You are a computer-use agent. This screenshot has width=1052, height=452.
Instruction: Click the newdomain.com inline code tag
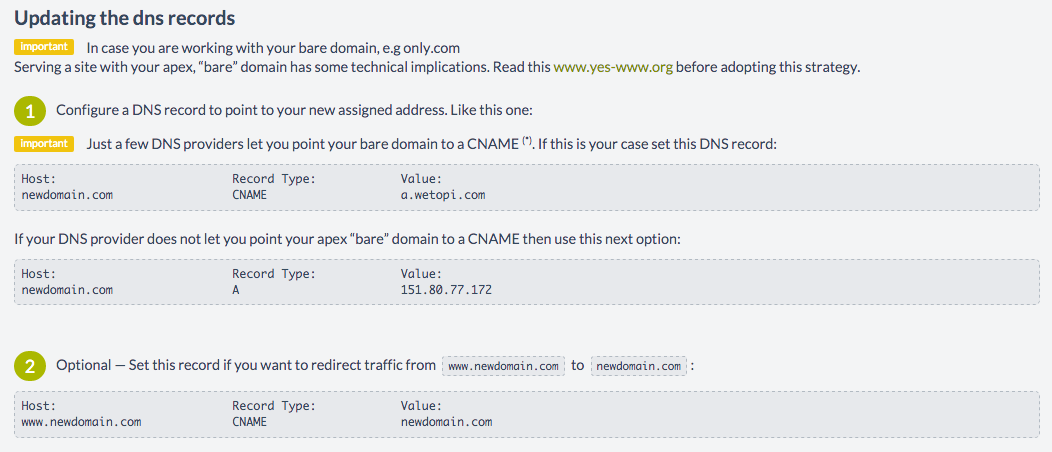639,366
